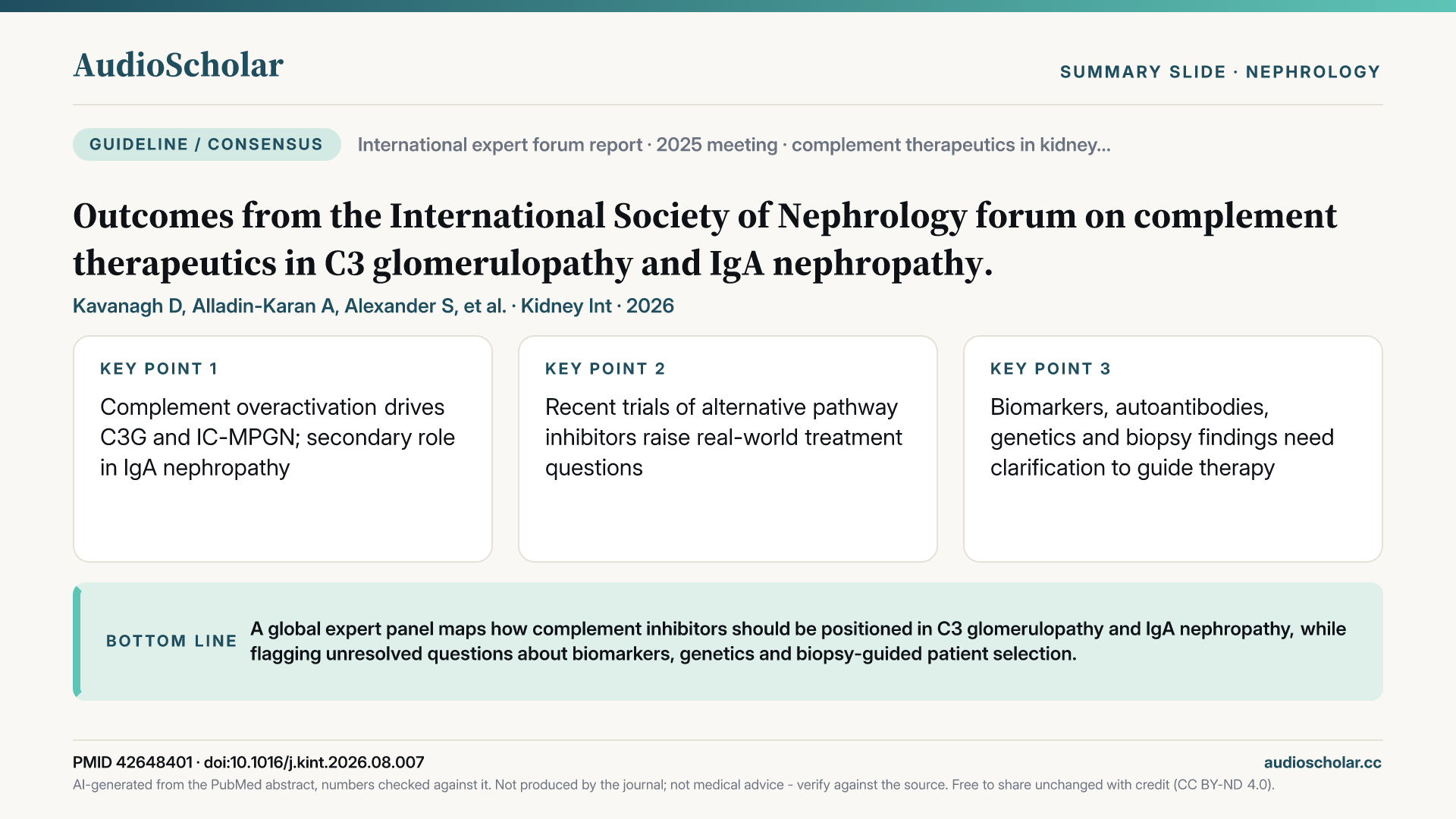The image size is (1456, 819).
Task: Click the sentence 'A global expert panel maps'
Action: pos(798,641)
